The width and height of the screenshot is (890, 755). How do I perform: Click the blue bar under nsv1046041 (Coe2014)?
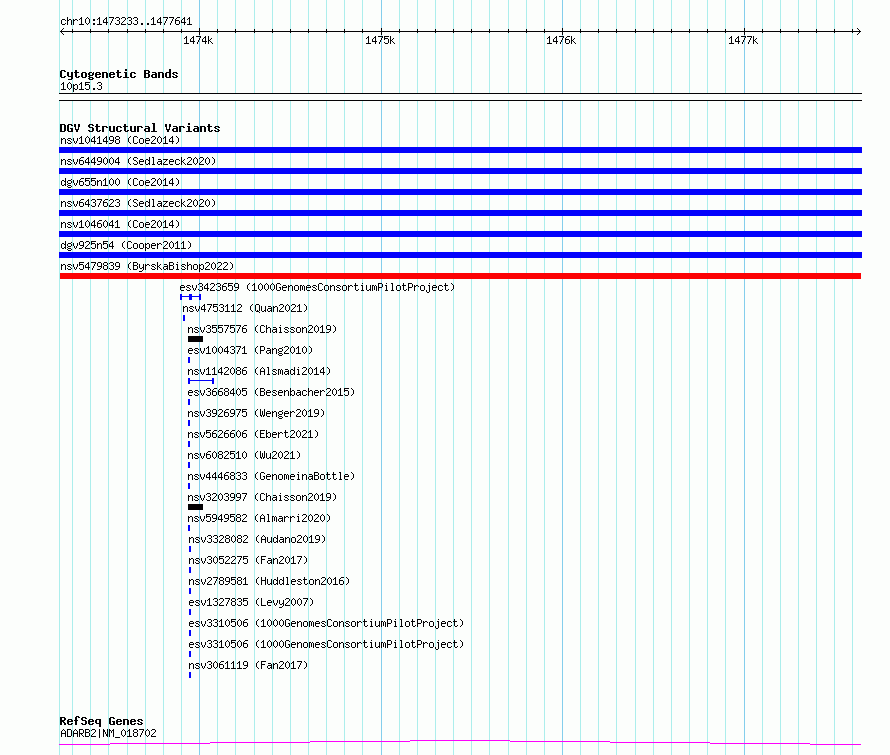(x=460, y=234)
